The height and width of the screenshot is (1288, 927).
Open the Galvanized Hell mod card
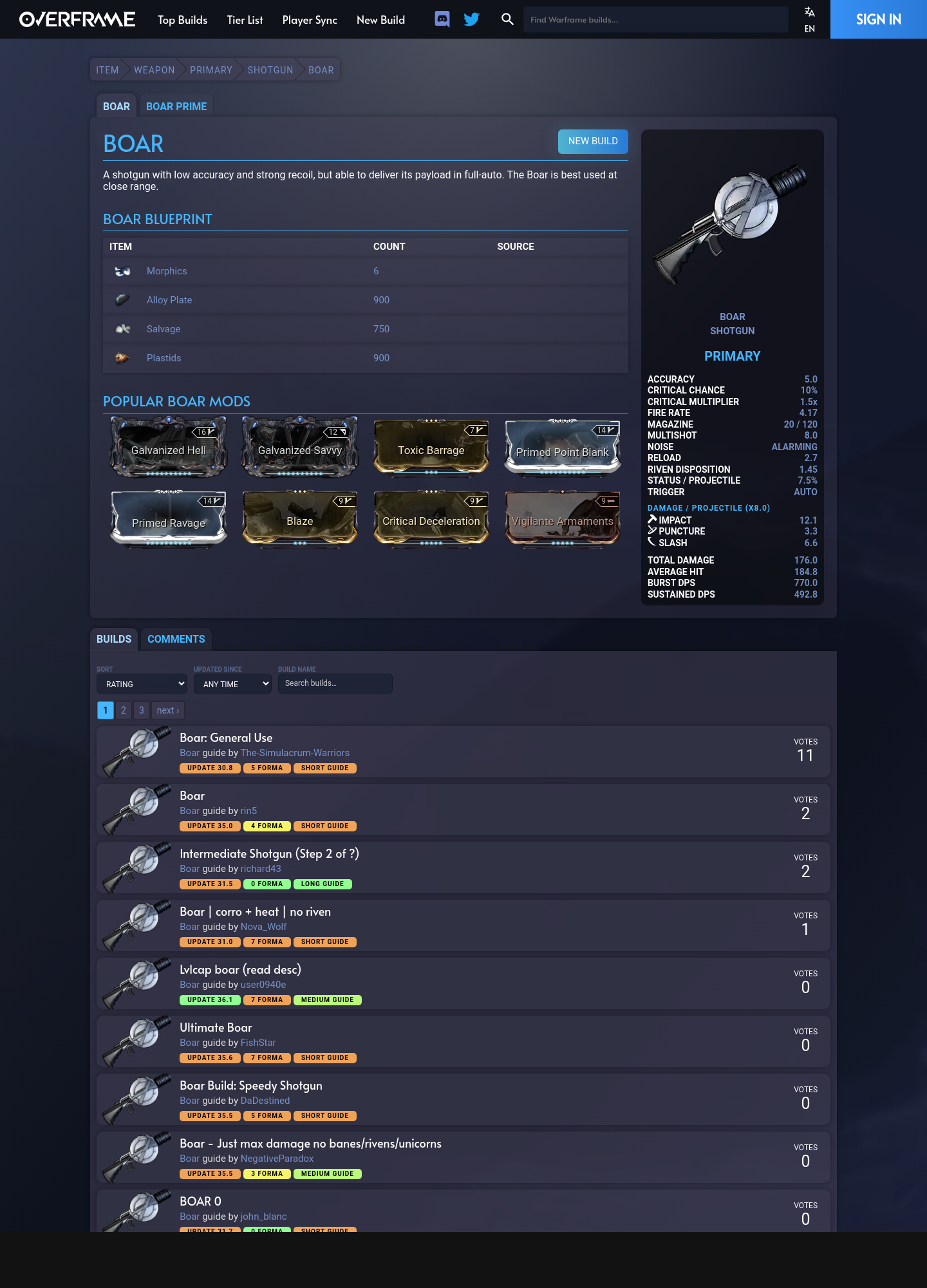click(x=169, y=448)
